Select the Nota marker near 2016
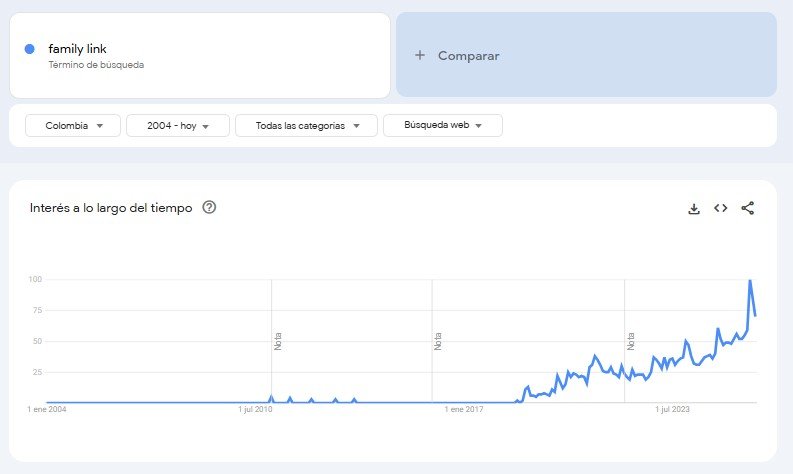 point(438,341)
